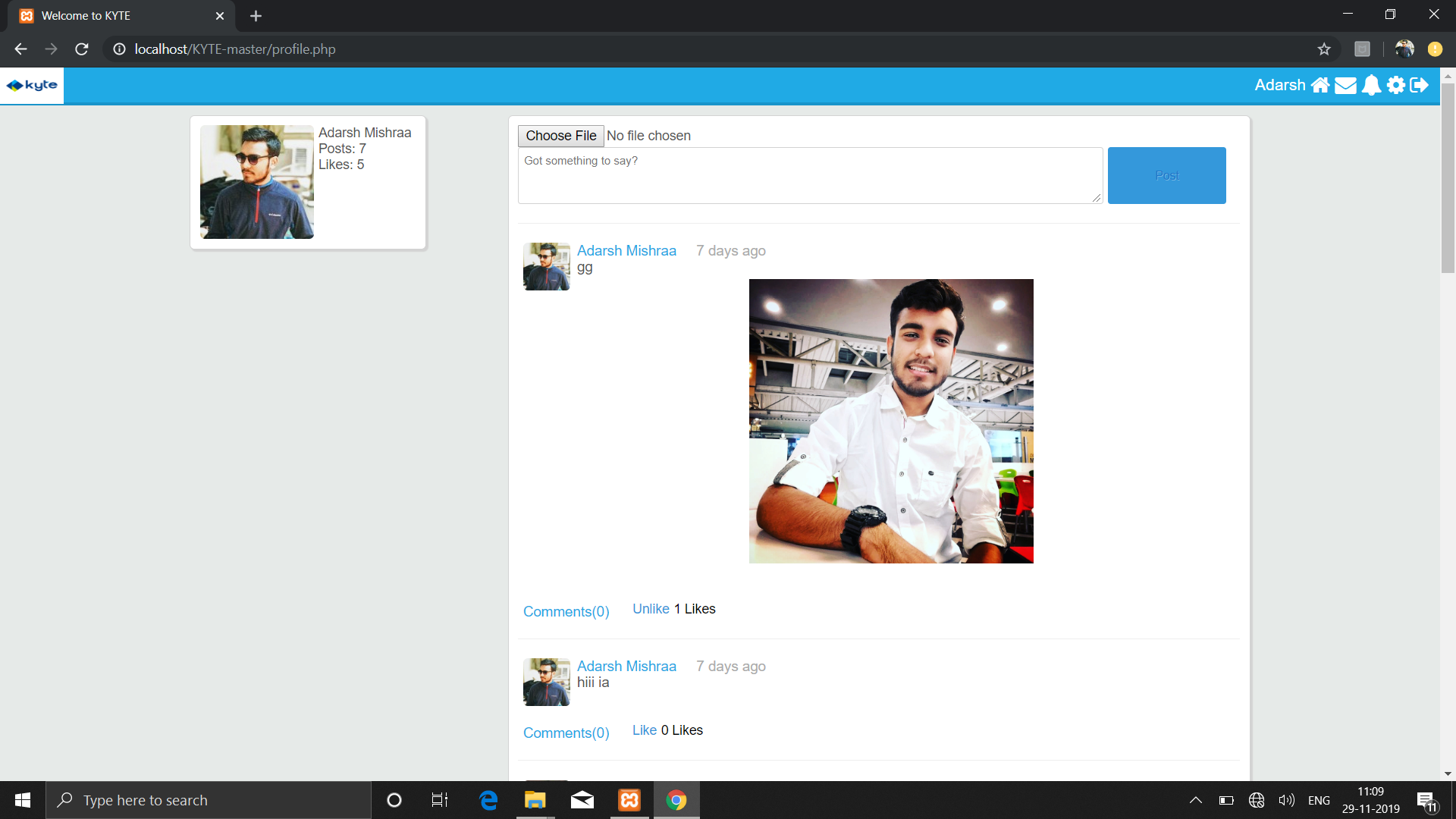This screenshot has width=1456, height=819.
Task: Open the ENG language switcher
Action: point(1319,800)
